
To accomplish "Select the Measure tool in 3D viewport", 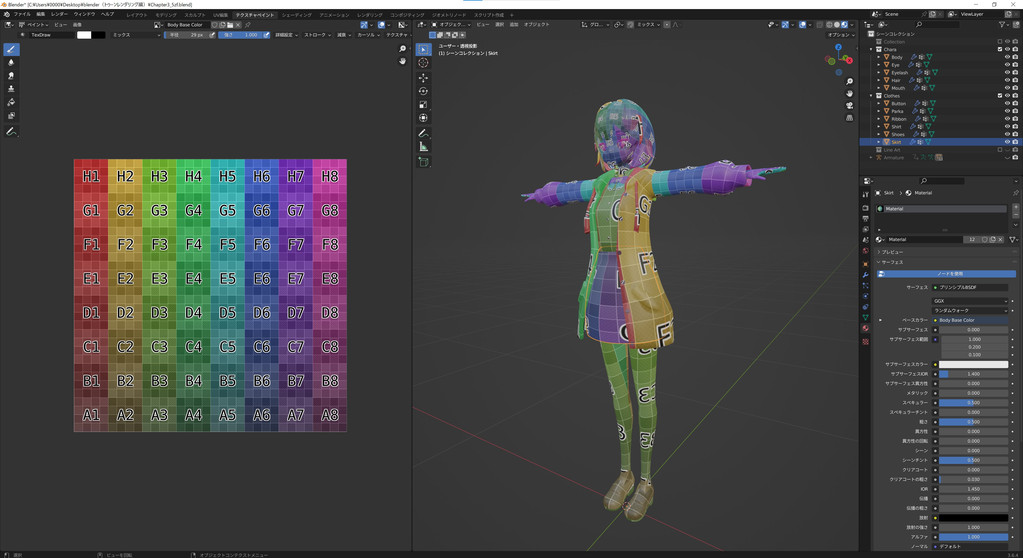I will 423,147.
